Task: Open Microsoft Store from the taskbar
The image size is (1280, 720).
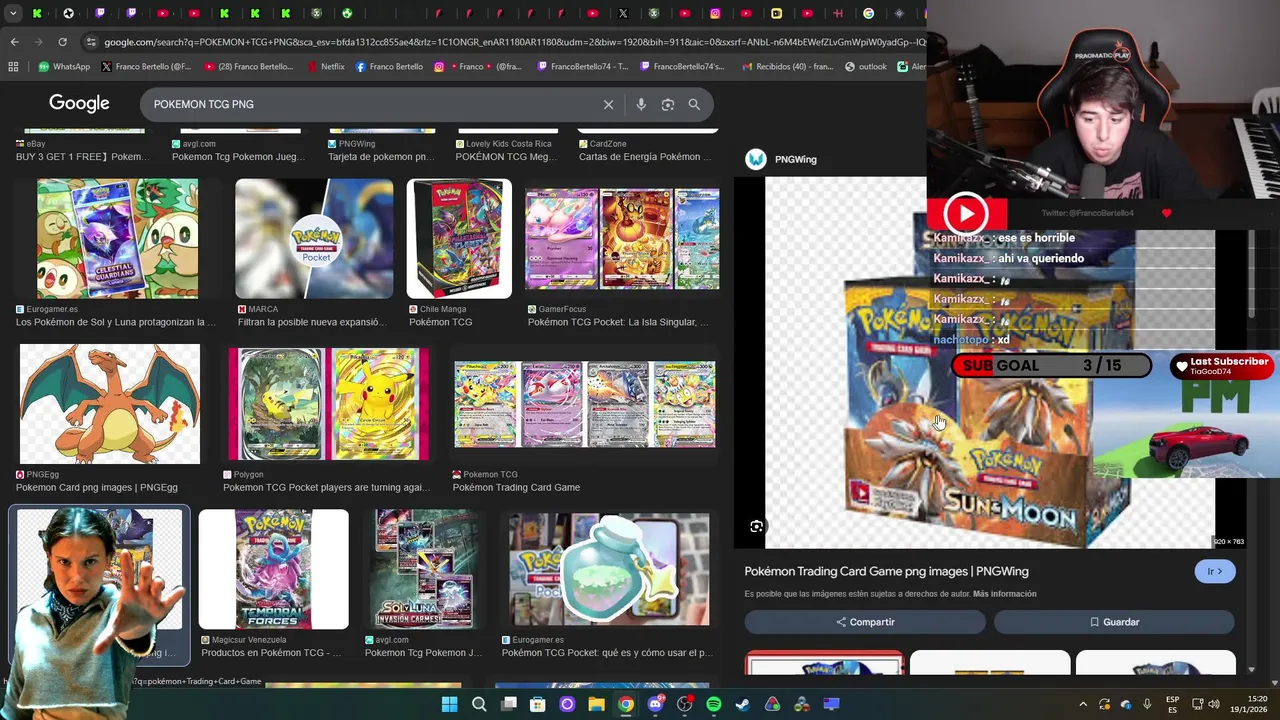Action: coord(538,705)
